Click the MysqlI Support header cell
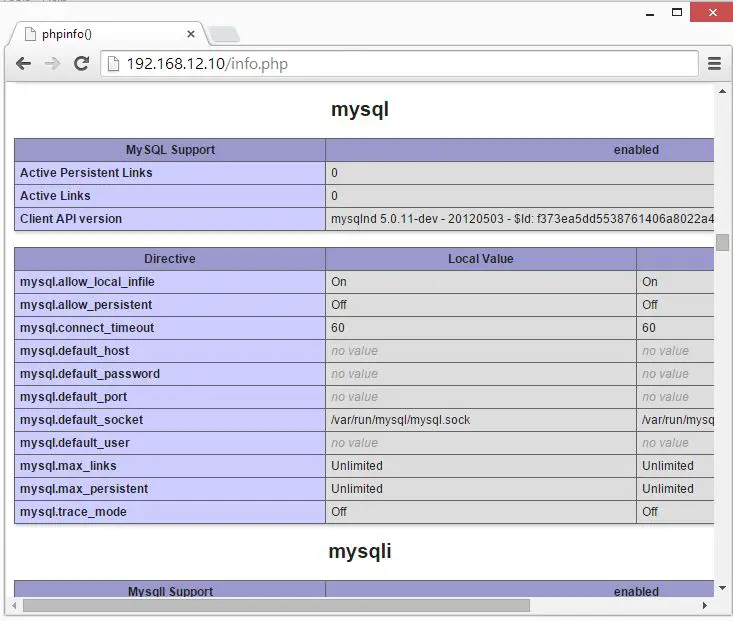Screen dimensions: 733x621 tap(170, 589)
